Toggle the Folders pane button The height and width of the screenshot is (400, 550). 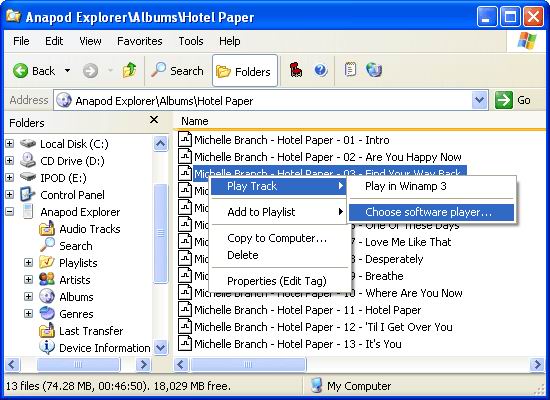pos(244,71)
